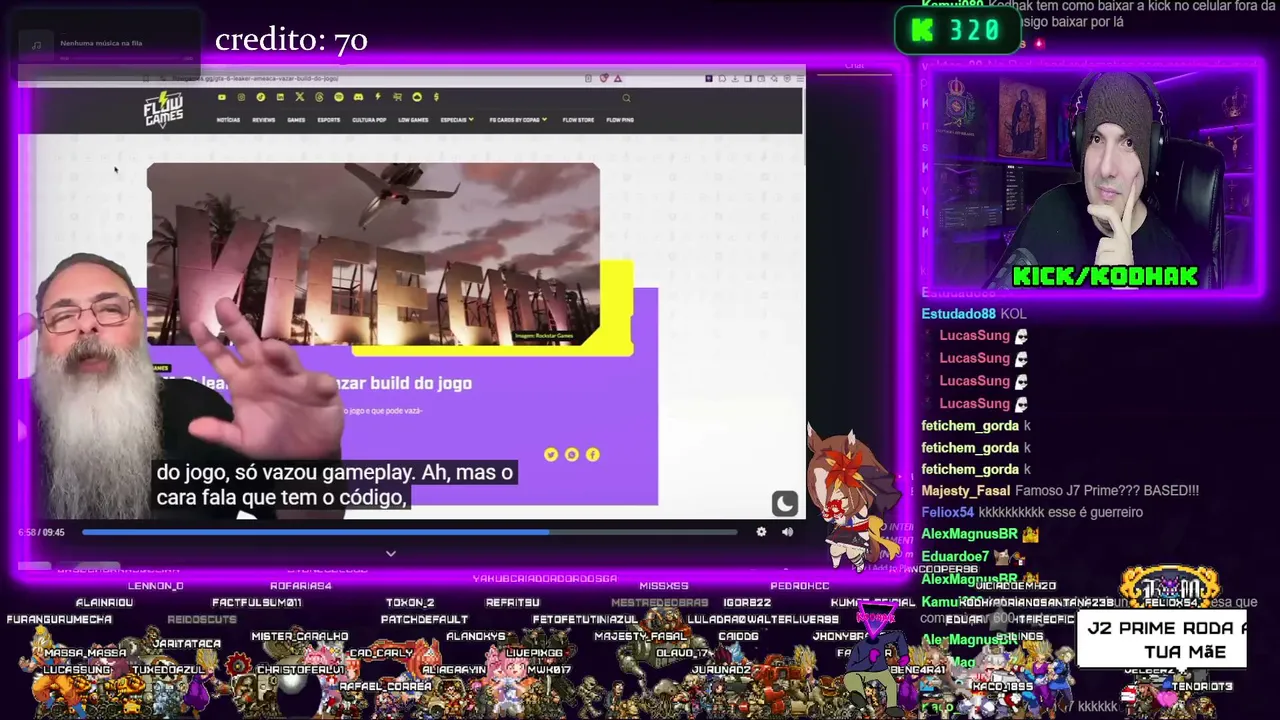Click the streamer webcam feed

click(x=1092, y=180)
